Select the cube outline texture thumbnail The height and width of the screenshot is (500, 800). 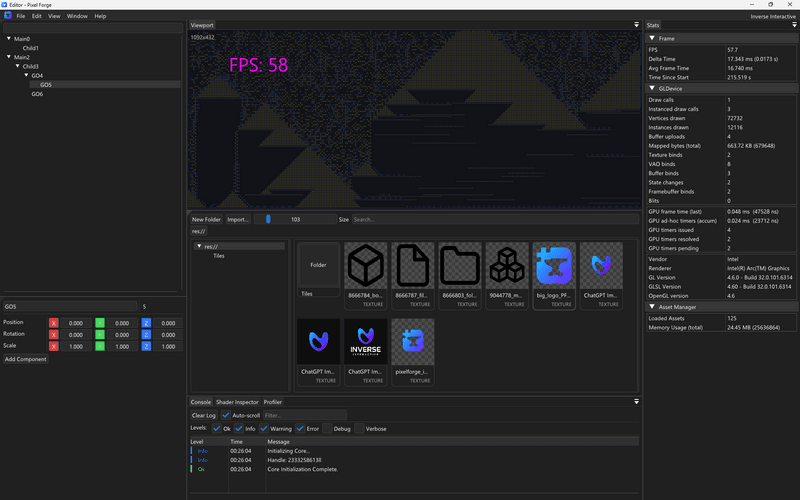(x=366, y=268)
